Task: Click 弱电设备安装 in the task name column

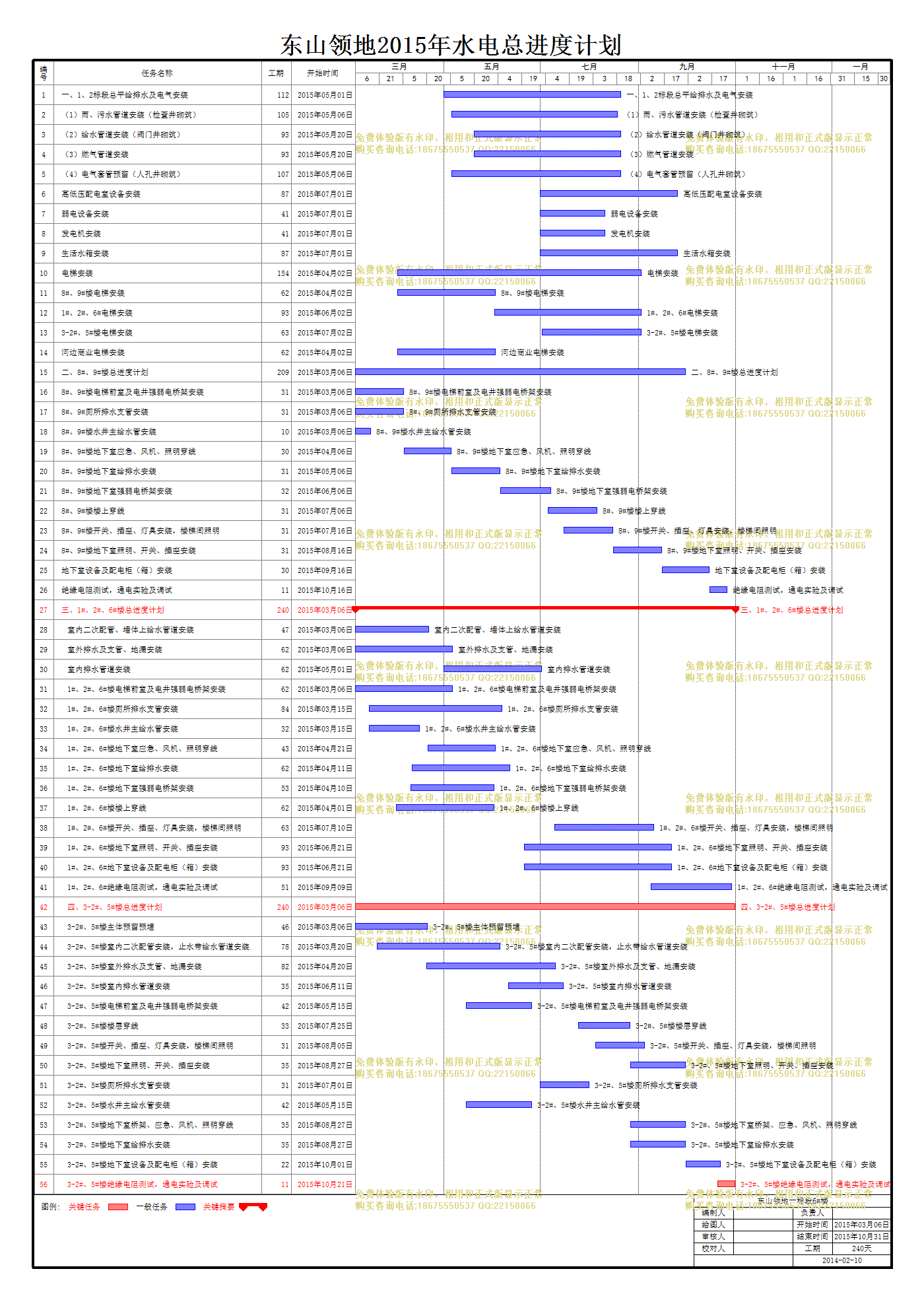Action: [x=85, y=214]
